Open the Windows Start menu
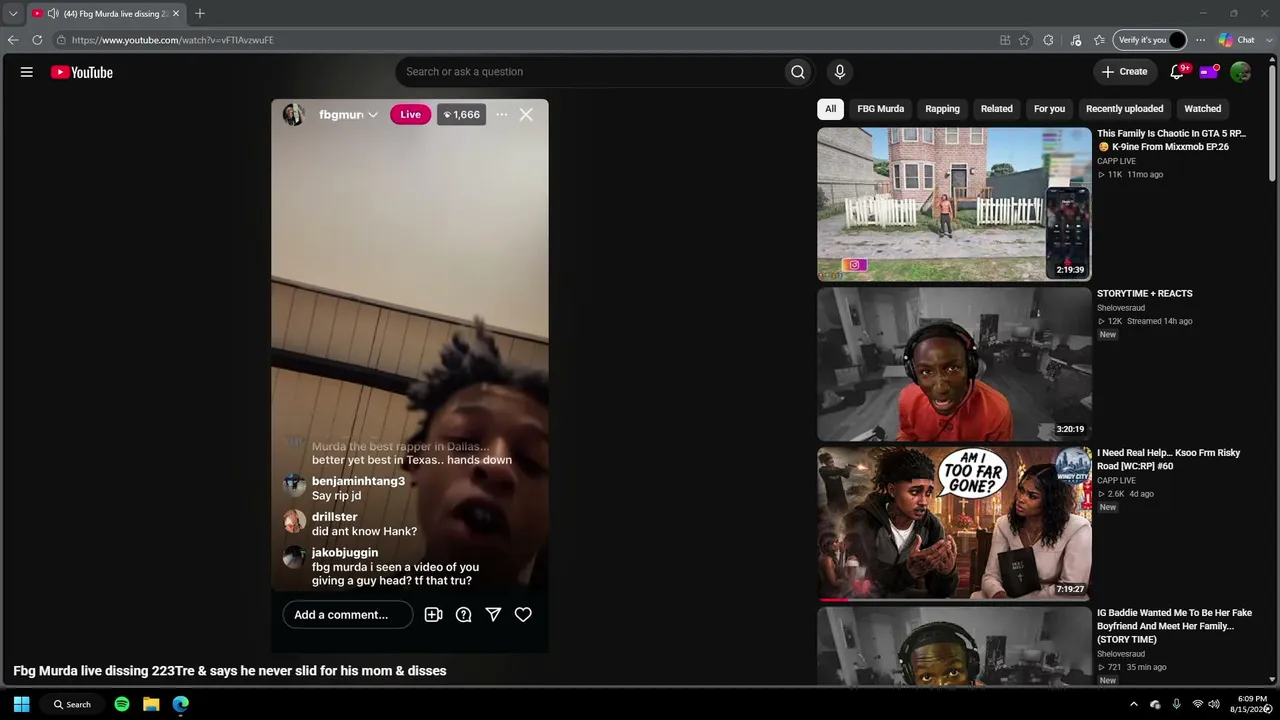The image size is (1280, 720). pyautogui.click(x=21, y=704)
